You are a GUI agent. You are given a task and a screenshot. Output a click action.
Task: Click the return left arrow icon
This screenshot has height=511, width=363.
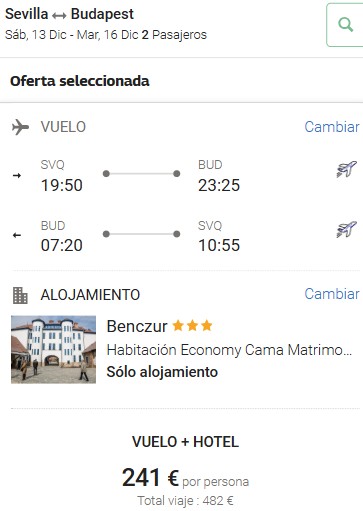click(x=17, y=235)
